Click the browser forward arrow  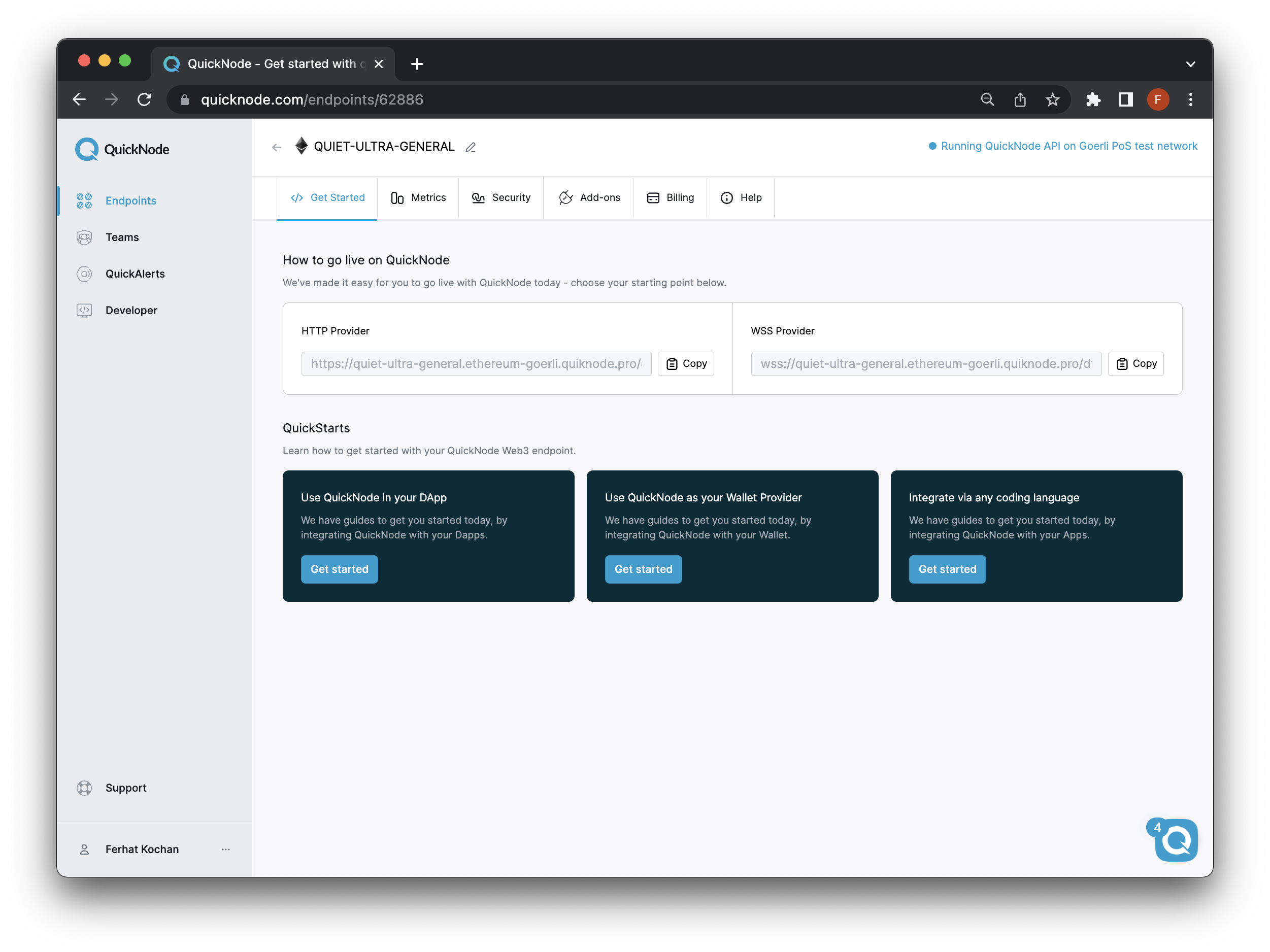tap(111, 99)
